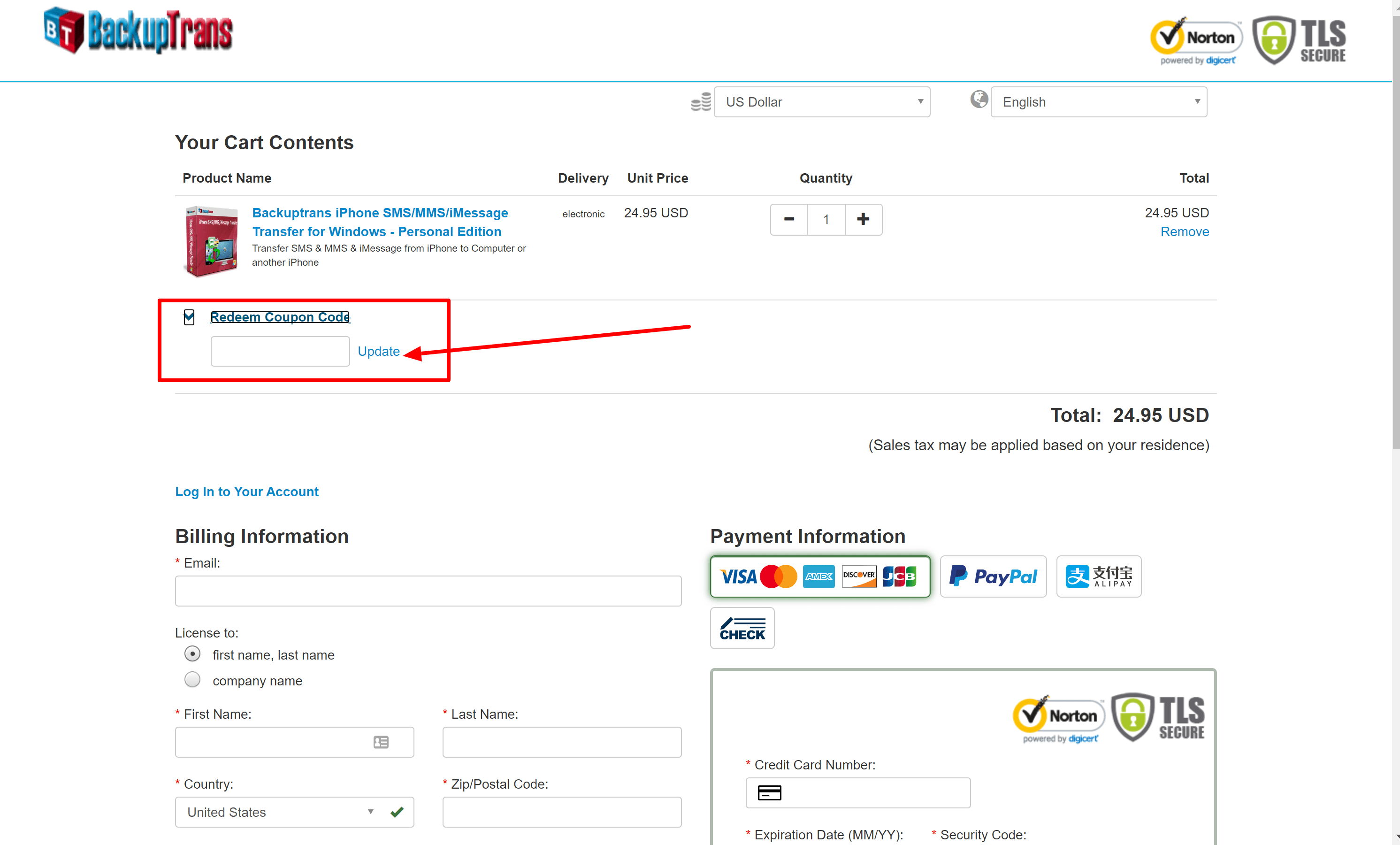Viewport: 1400px width, 845px height.
Task: Click the coupon code input field
Action: (280, 351)
